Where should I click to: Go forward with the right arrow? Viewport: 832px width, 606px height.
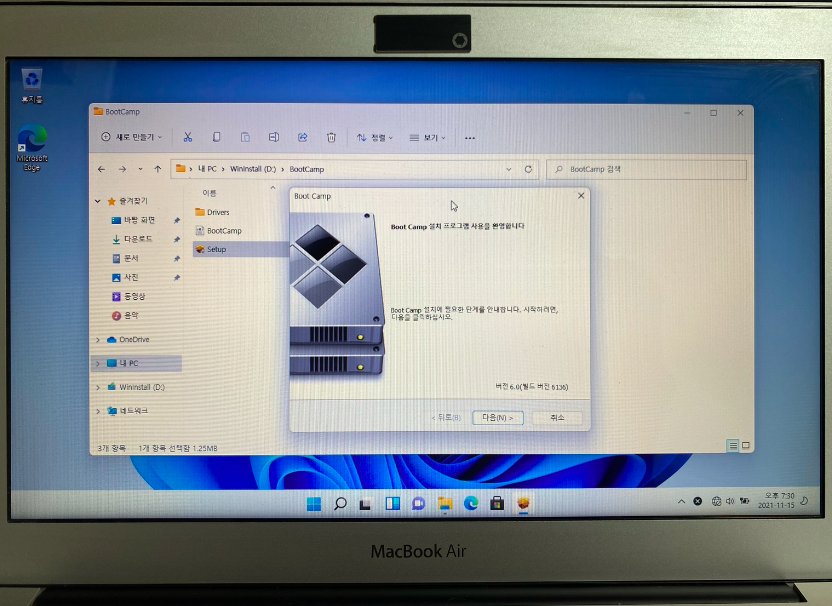(123, 169)
